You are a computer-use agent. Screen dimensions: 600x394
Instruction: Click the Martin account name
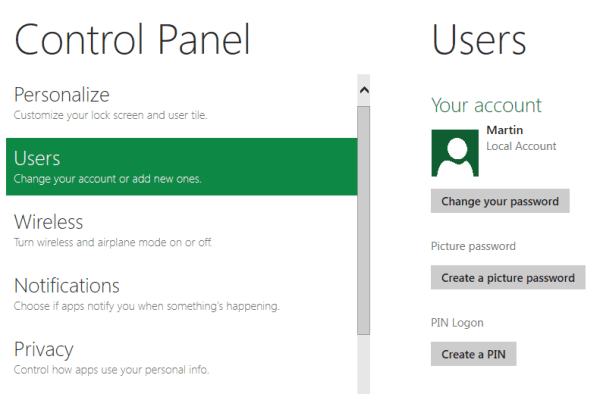click(x=504, y=130)
